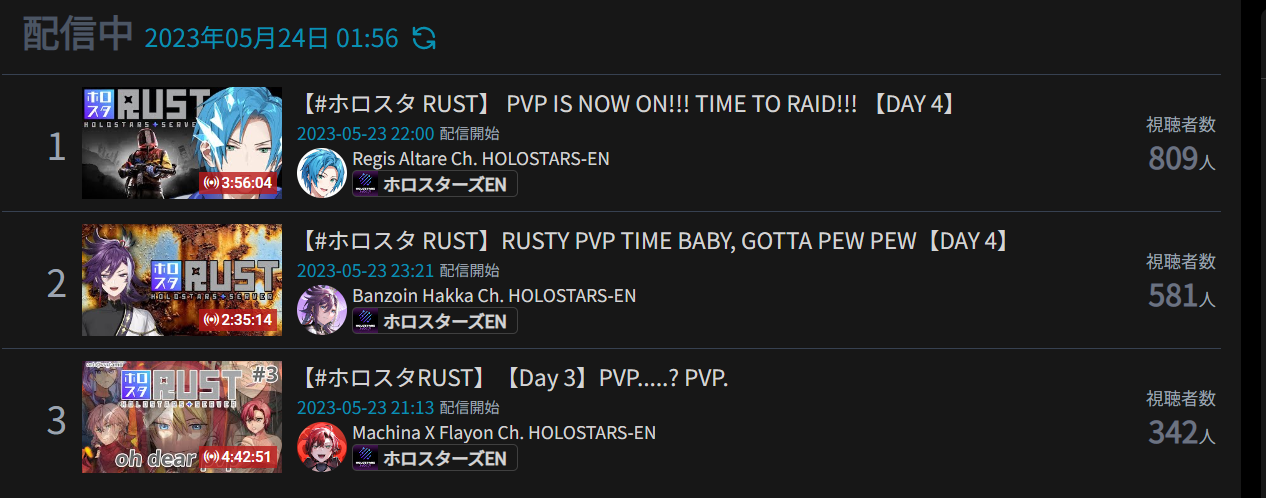Image resolution: width=1266 pixels, height=498 pixels.
Task: Click Regis Altare's channel avatar icon
Action: pos(322,172)
